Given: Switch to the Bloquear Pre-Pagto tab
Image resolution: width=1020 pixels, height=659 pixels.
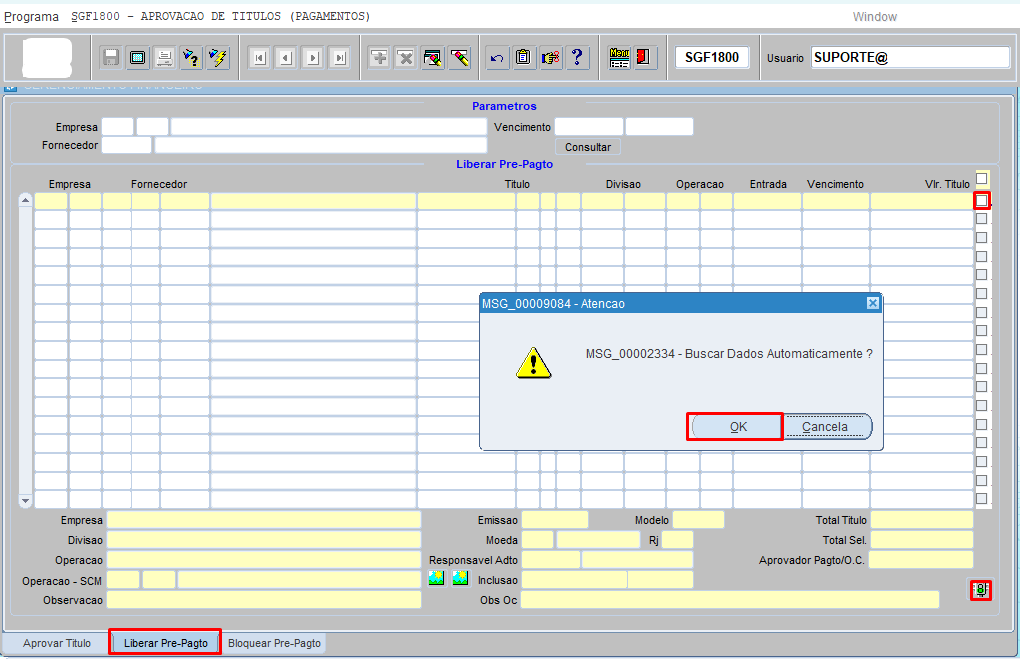Looking at the screenshot, I should [x=275, y=643].
